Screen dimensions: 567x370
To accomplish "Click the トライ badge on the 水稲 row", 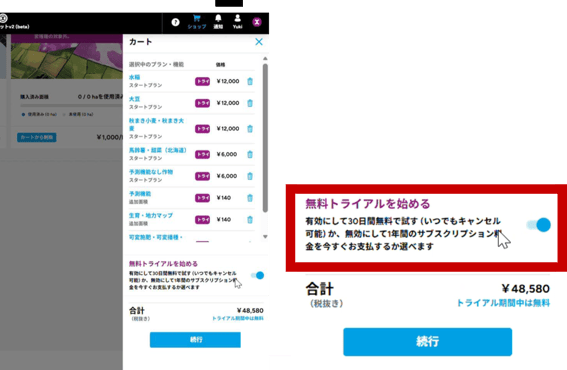I will [202, 81].
